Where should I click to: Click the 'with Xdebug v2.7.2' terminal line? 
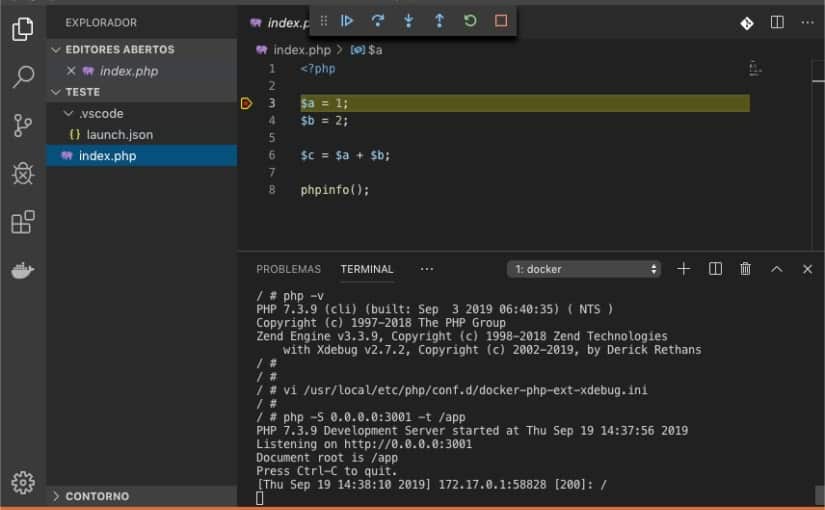[x=492, y=350]
